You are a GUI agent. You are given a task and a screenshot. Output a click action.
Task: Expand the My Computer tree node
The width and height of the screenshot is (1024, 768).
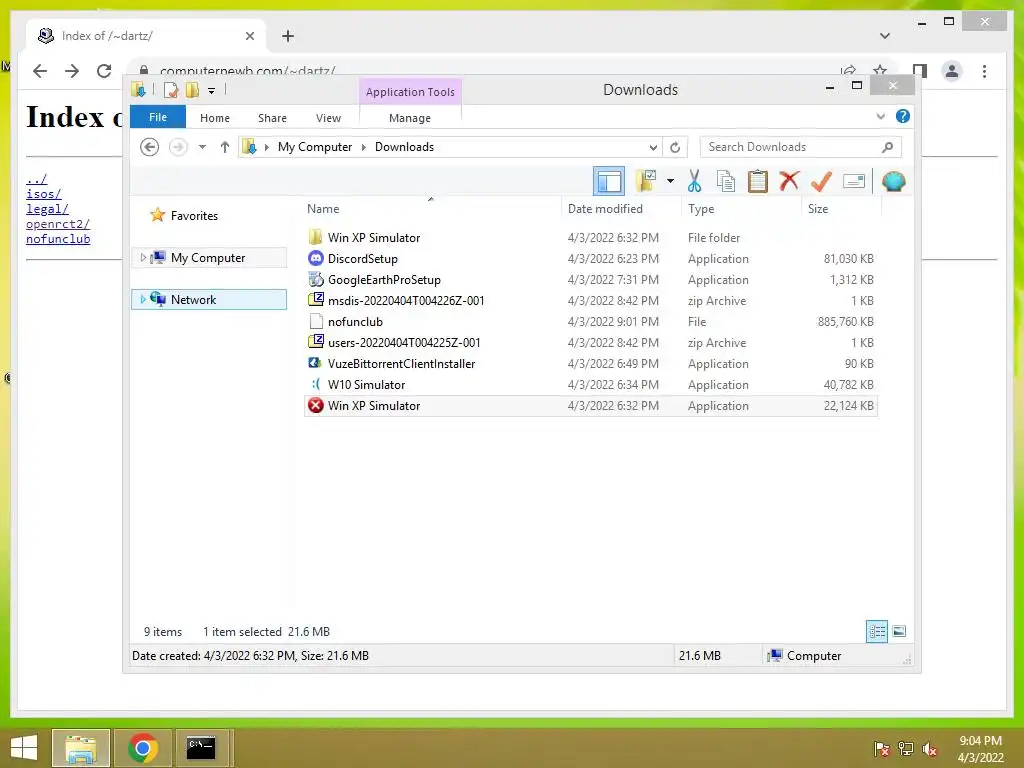point(143,258)
